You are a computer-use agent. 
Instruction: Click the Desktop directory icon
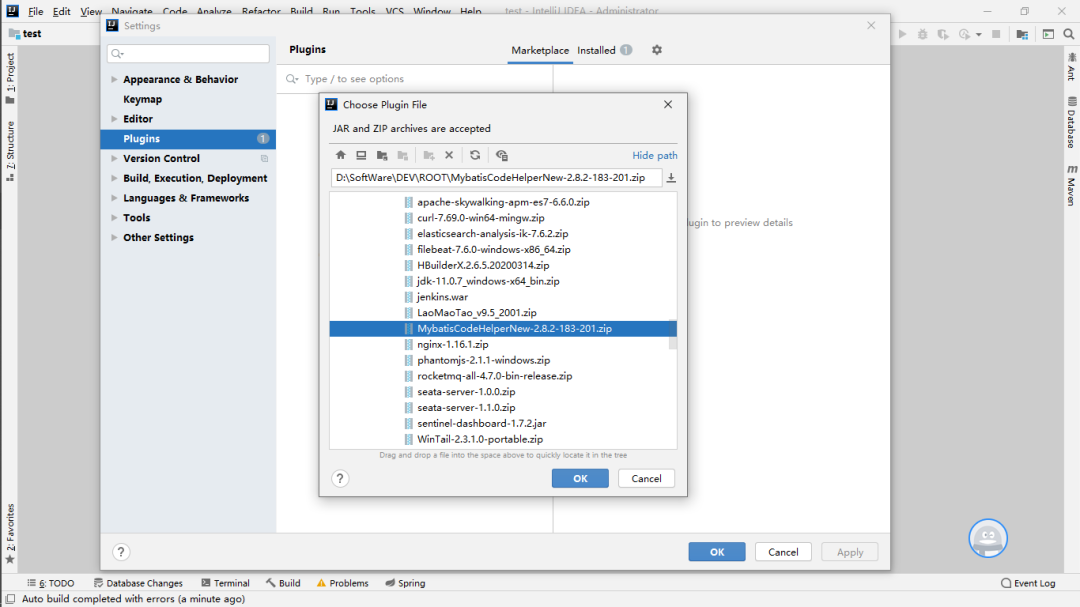pos(361,155)
